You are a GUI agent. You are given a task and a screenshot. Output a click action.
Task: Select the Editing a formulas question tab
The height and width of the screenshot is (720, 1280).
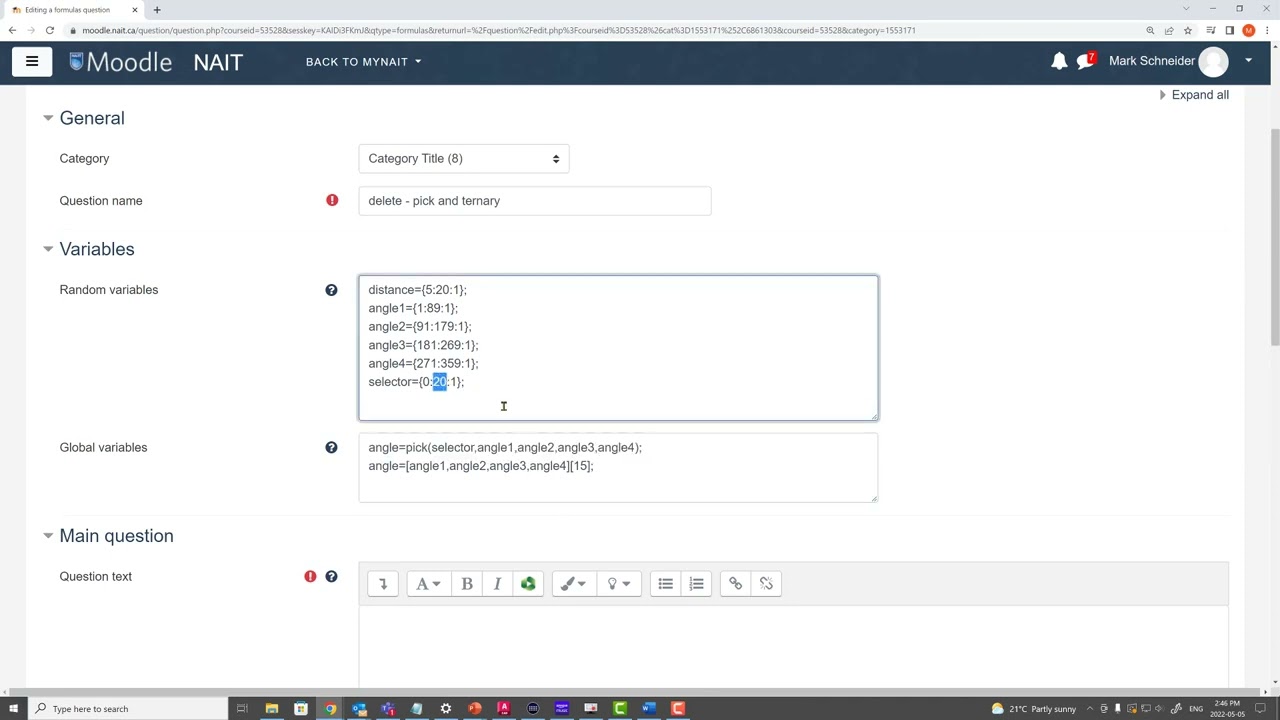coord(72,10)
